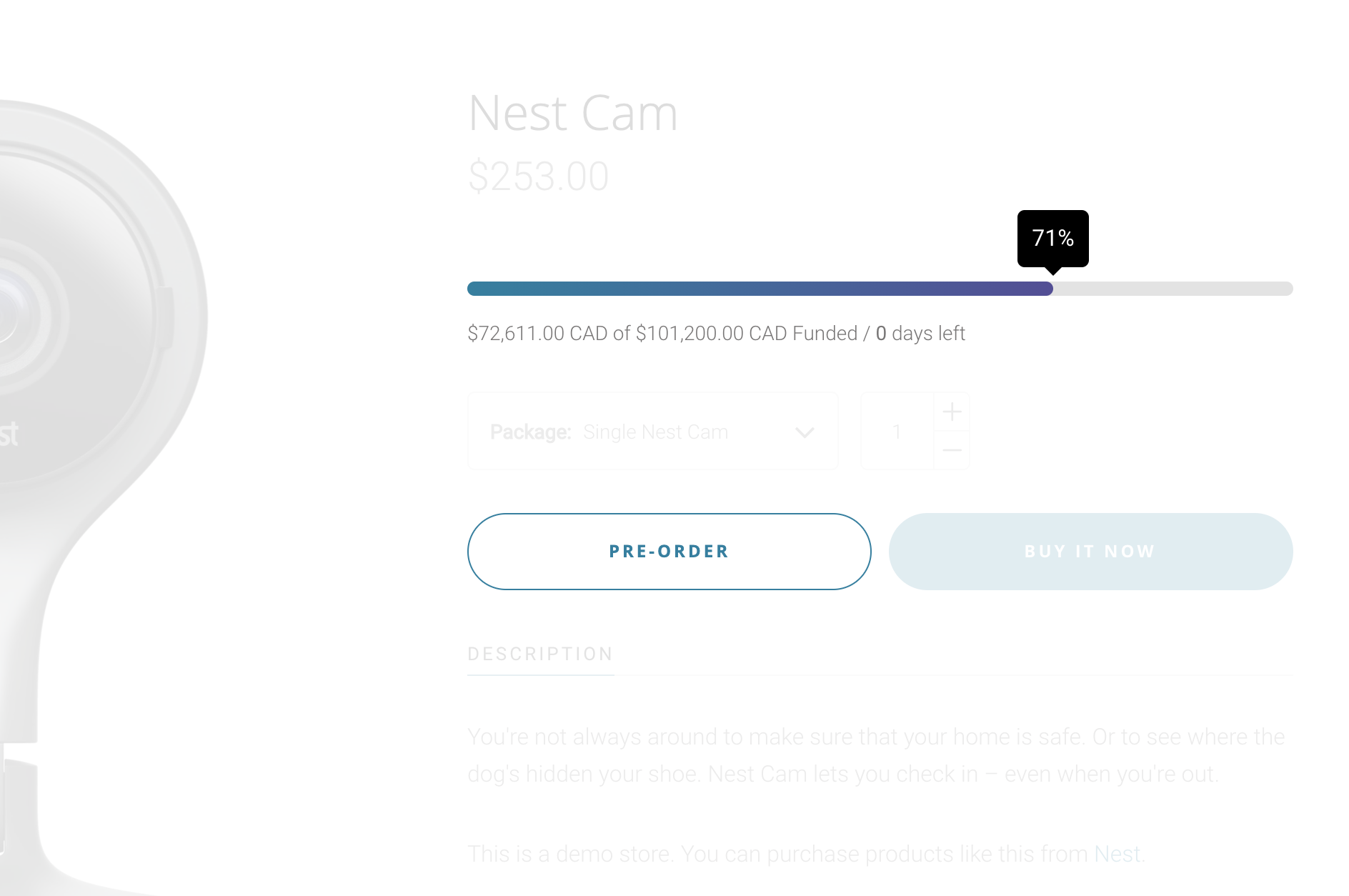Click the 71% progress tooltip
The image size is (1349, 896).
(1053, 239)
